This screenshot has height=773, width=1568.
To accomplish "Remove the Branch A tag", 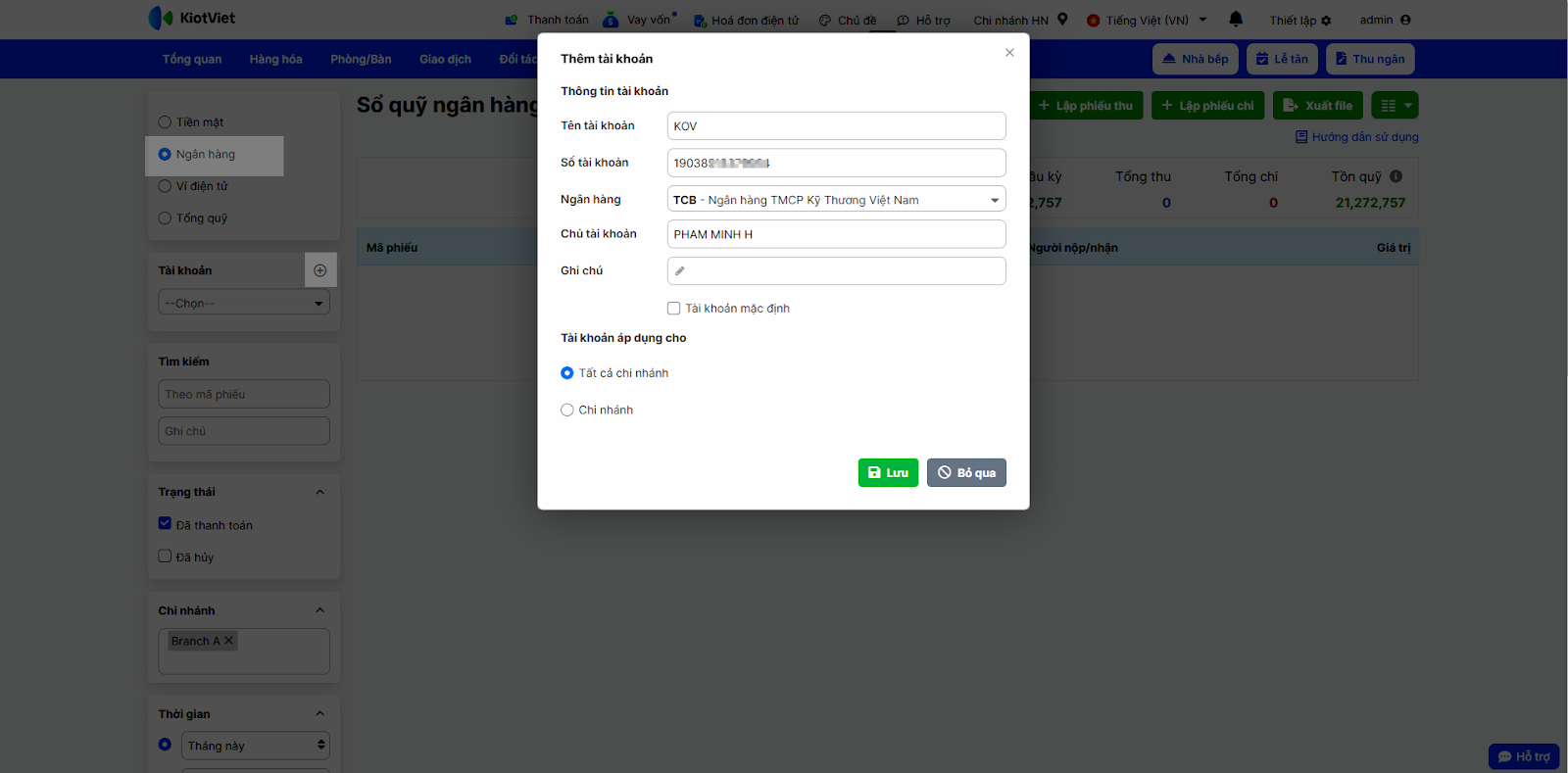I will coord(229,641).
